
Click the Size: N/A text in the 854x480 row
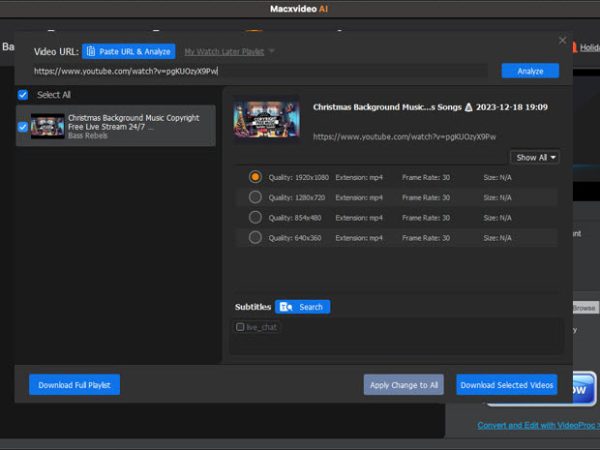click(497, 218)
